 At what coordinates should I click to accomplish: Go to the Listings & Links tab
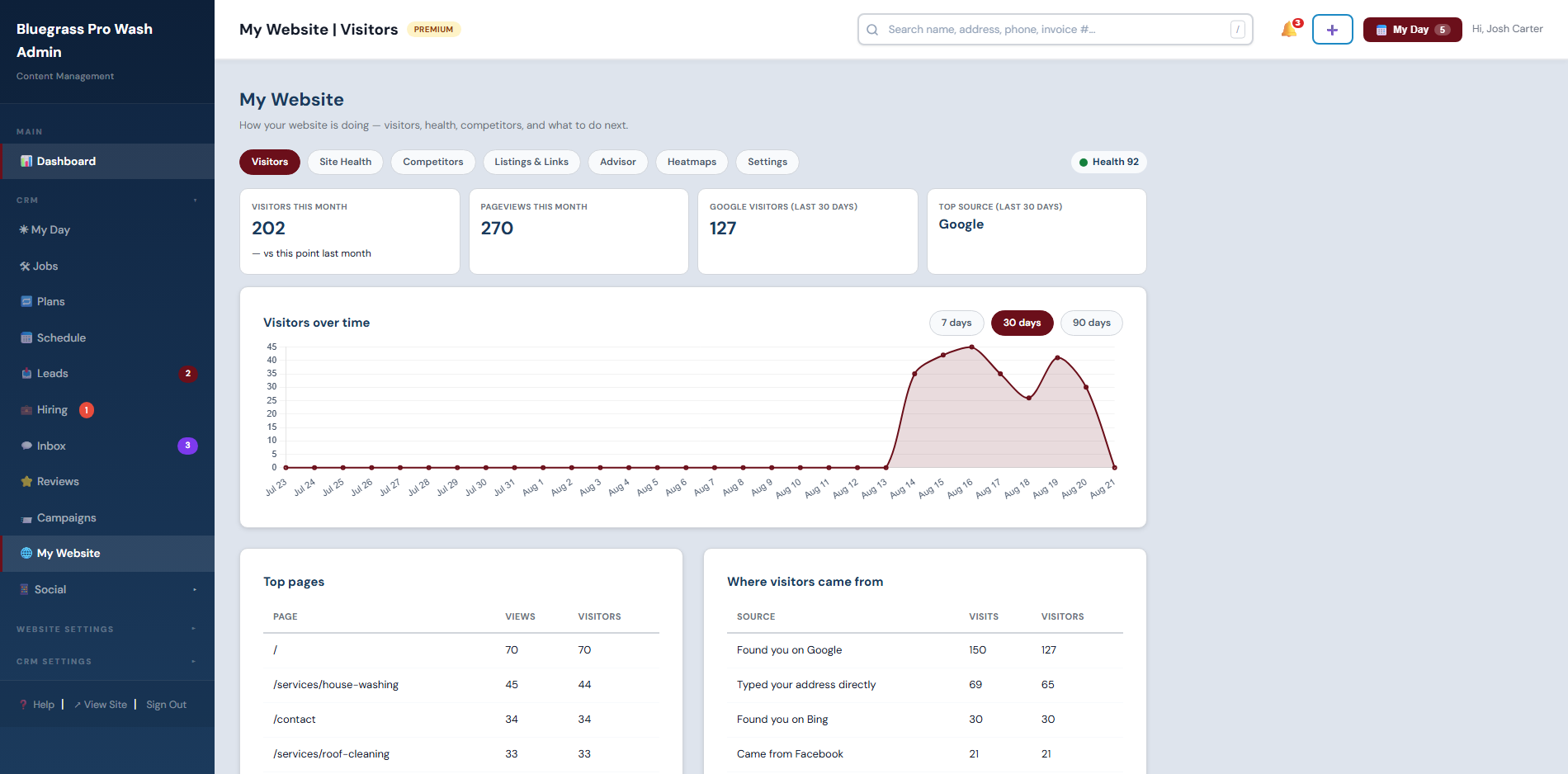point(531,163)
